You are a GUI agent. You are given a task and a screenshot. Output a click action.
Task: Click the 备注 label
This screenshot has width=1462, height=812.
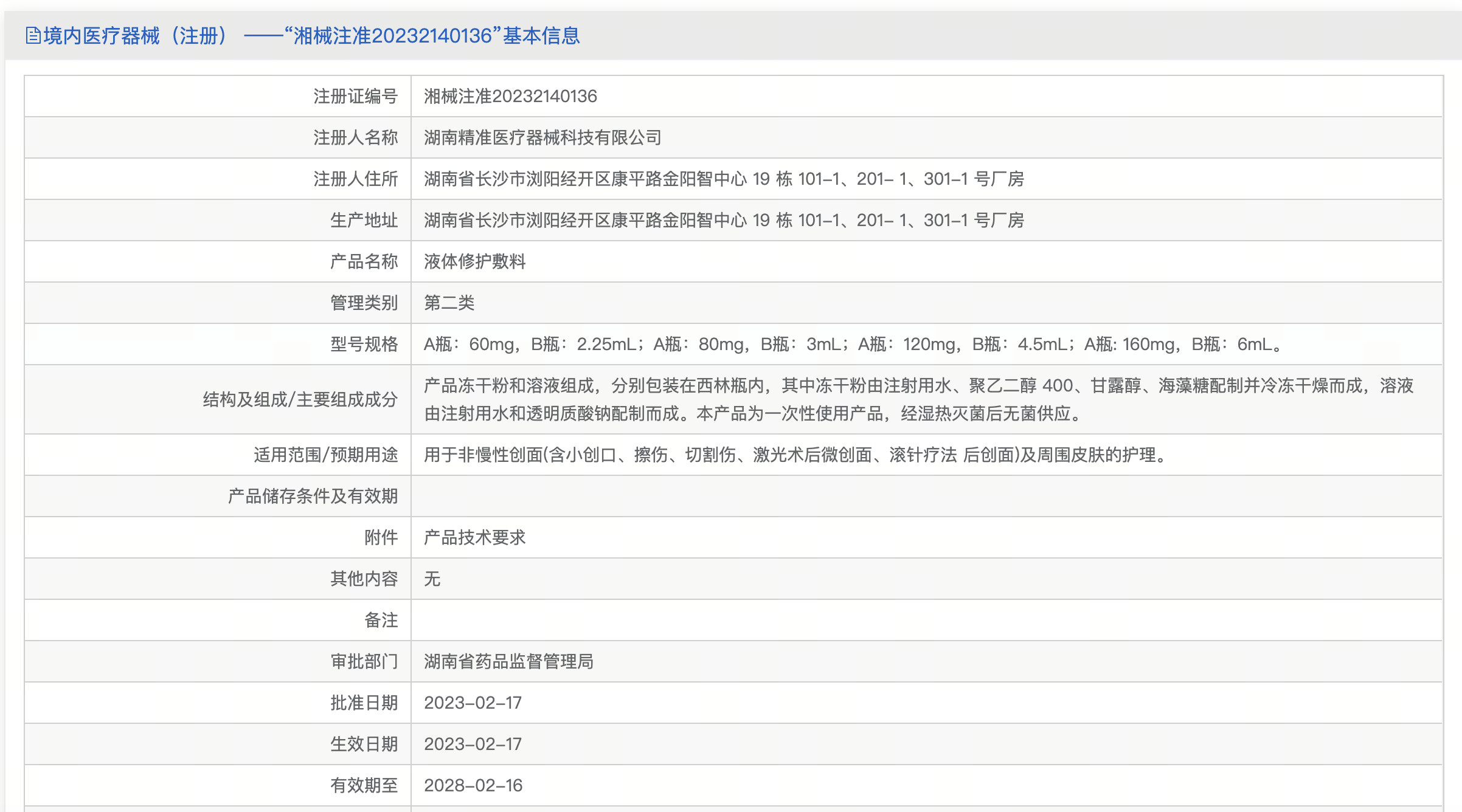(381, 620)
